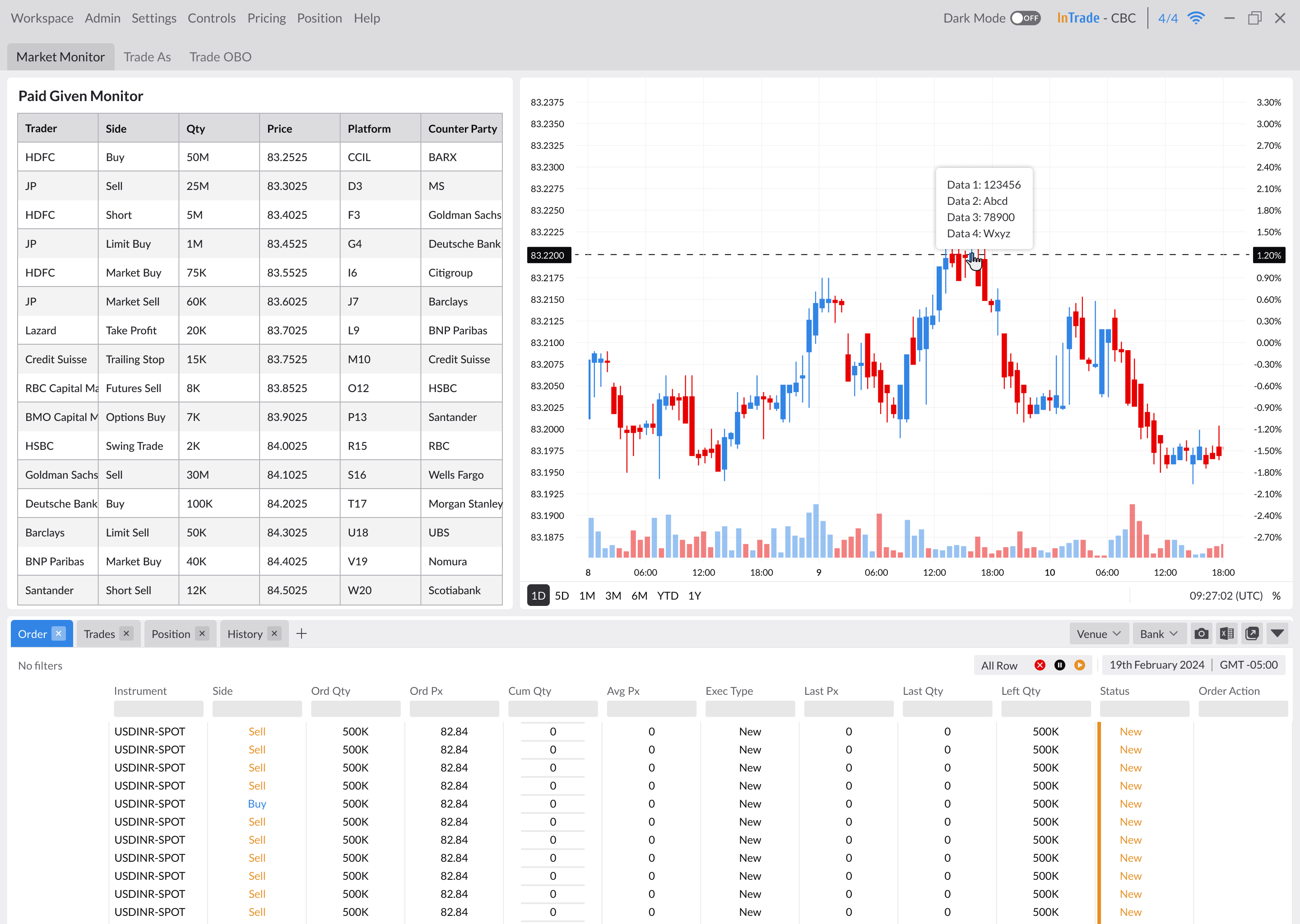Toggle Dark Mode switch
Image resolution: width=1300 pixels, height=924 pixels.
pyautogui.click(x=1025, y=18)
